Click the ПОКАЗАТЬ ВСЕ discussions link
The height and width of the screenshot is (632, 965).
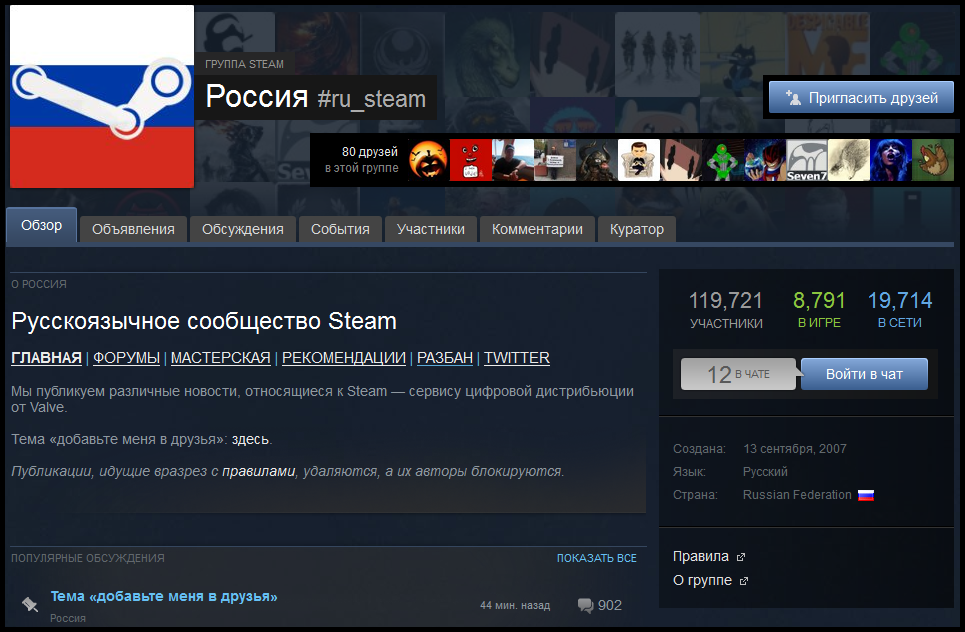(x=596, y=558)
